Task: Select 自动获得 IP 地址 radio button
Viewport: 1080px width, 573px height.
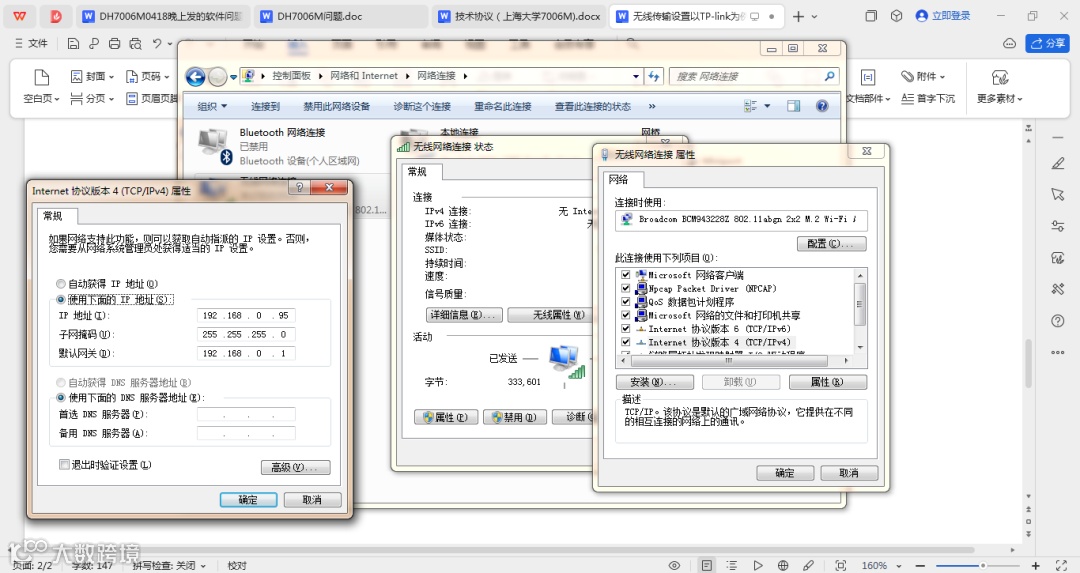Action: pos(61,284)
